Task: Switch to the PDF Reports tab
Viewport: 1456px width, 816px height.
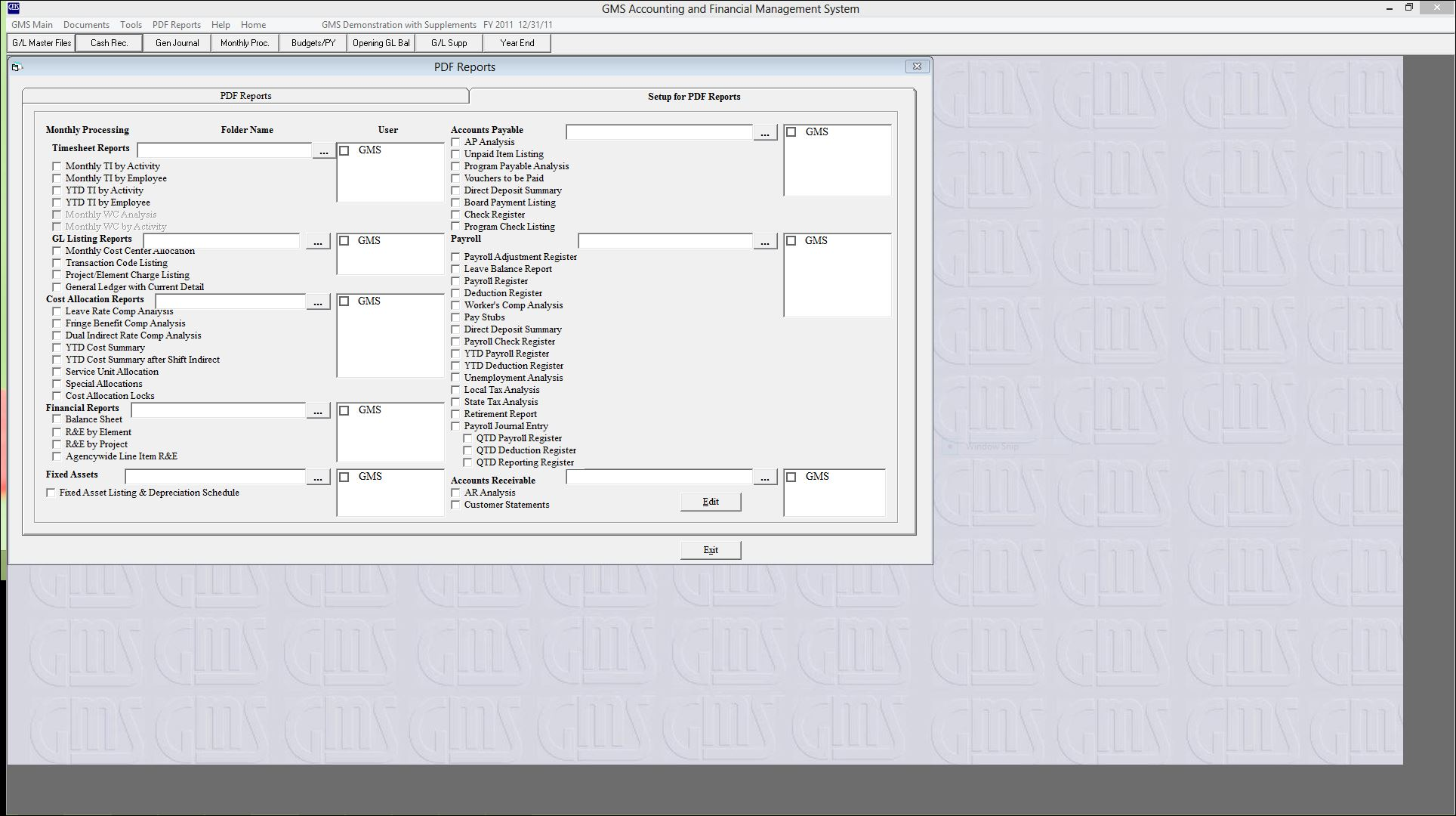Action: pos(245,96)
